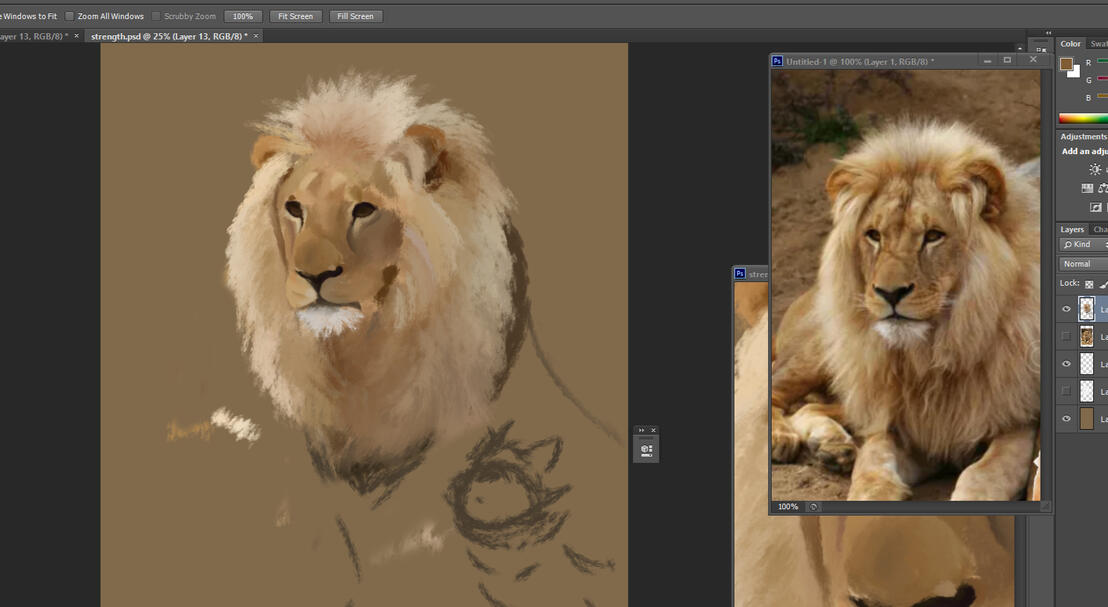
Task: Expand the collapsed panels above the Color panel
Action: coord(1048,33)
